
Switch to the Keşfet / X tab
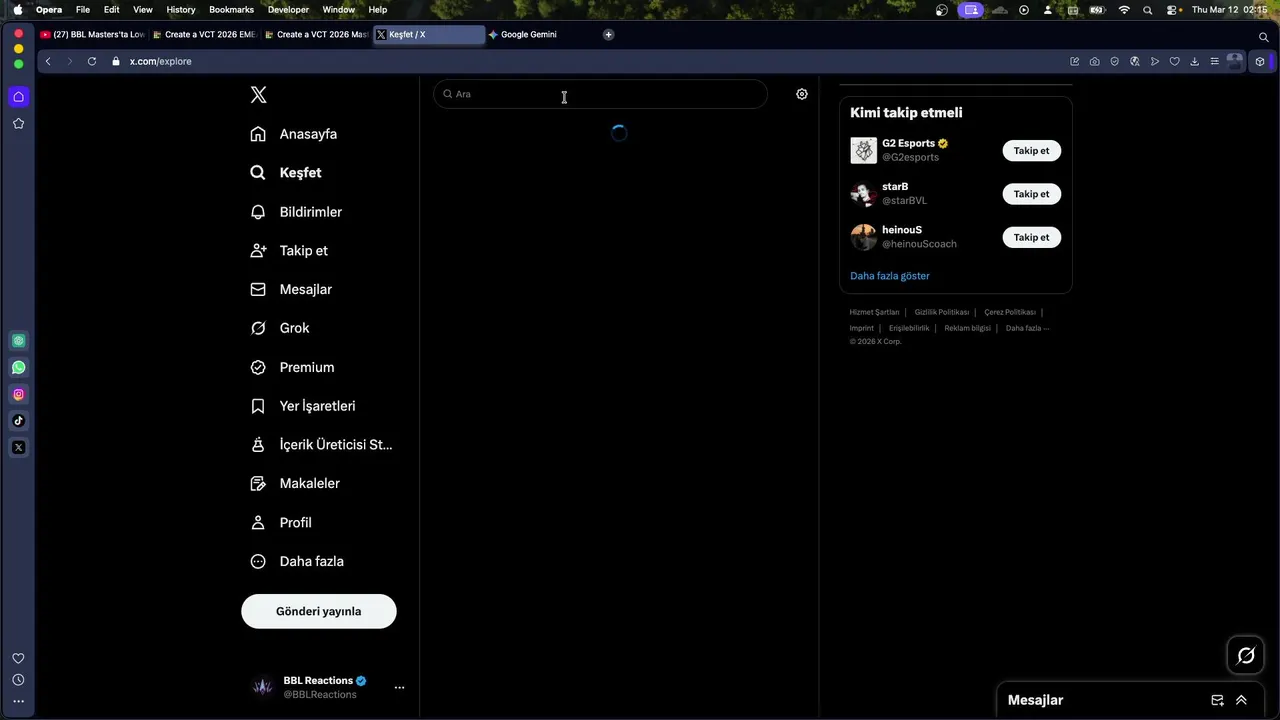click(x=429, y=35)
